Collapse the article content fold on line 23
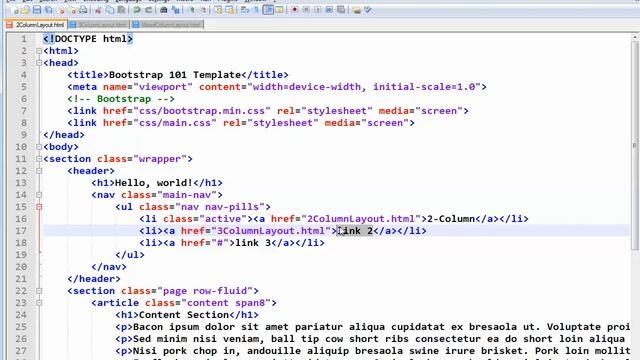Image resolution: width=640 pixels, height=360 pixels. pos(39,303)
